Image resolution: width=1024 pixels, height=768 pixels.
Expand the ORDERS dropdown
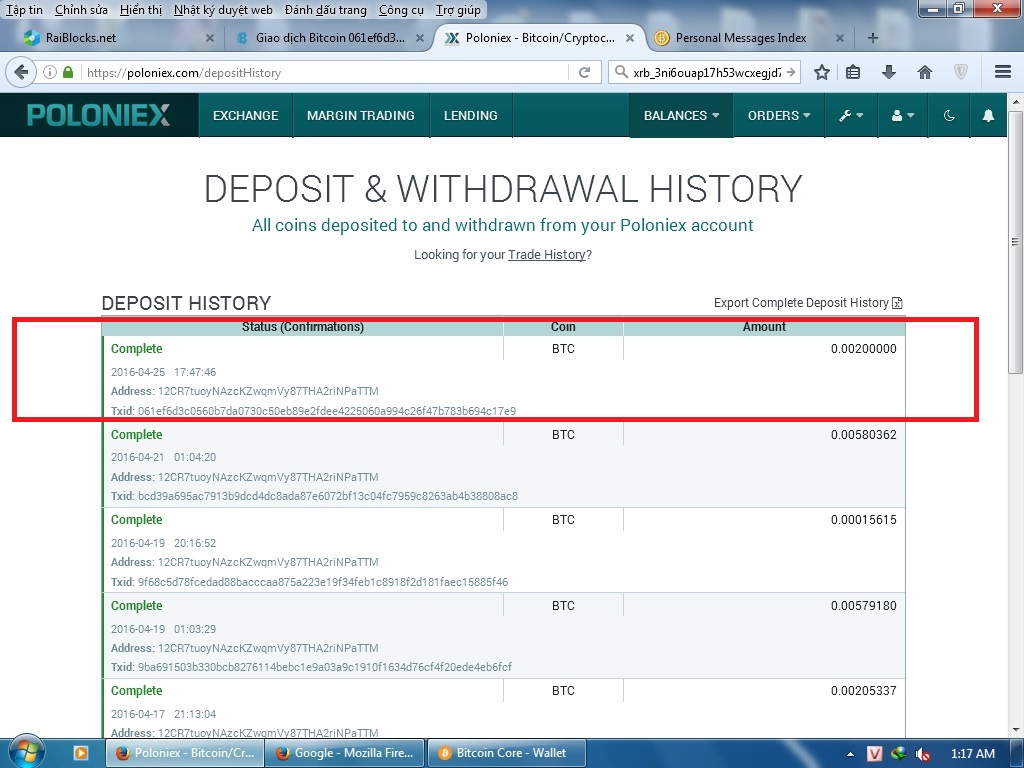[x=779, y=116]
